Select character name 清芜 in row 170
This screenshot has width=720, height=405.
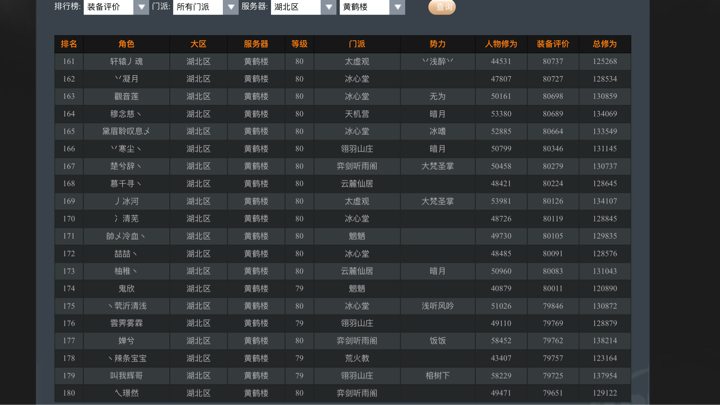[x=126, y=219]
